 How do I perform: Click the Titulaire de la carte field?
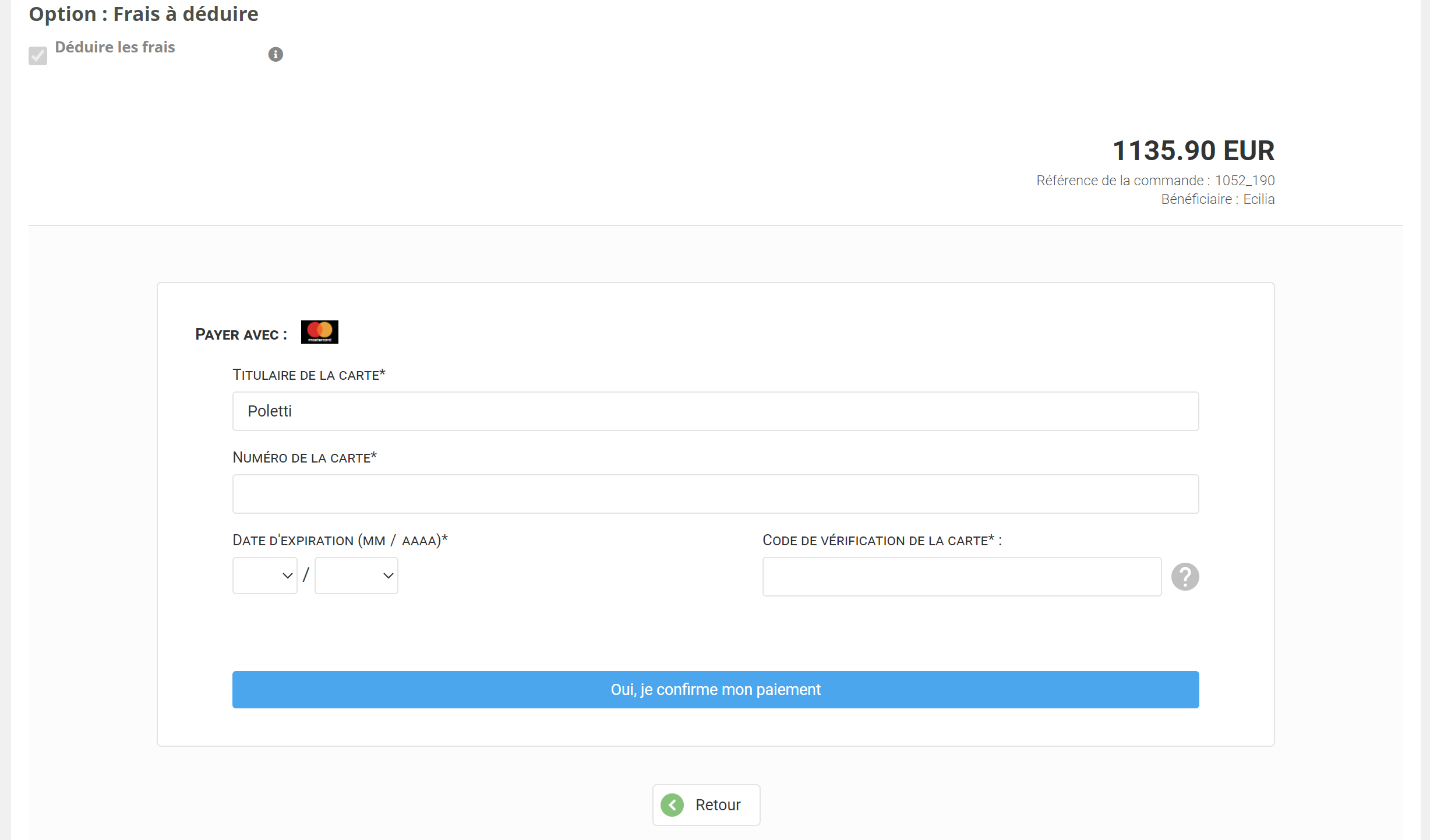(x=715, y=411)
